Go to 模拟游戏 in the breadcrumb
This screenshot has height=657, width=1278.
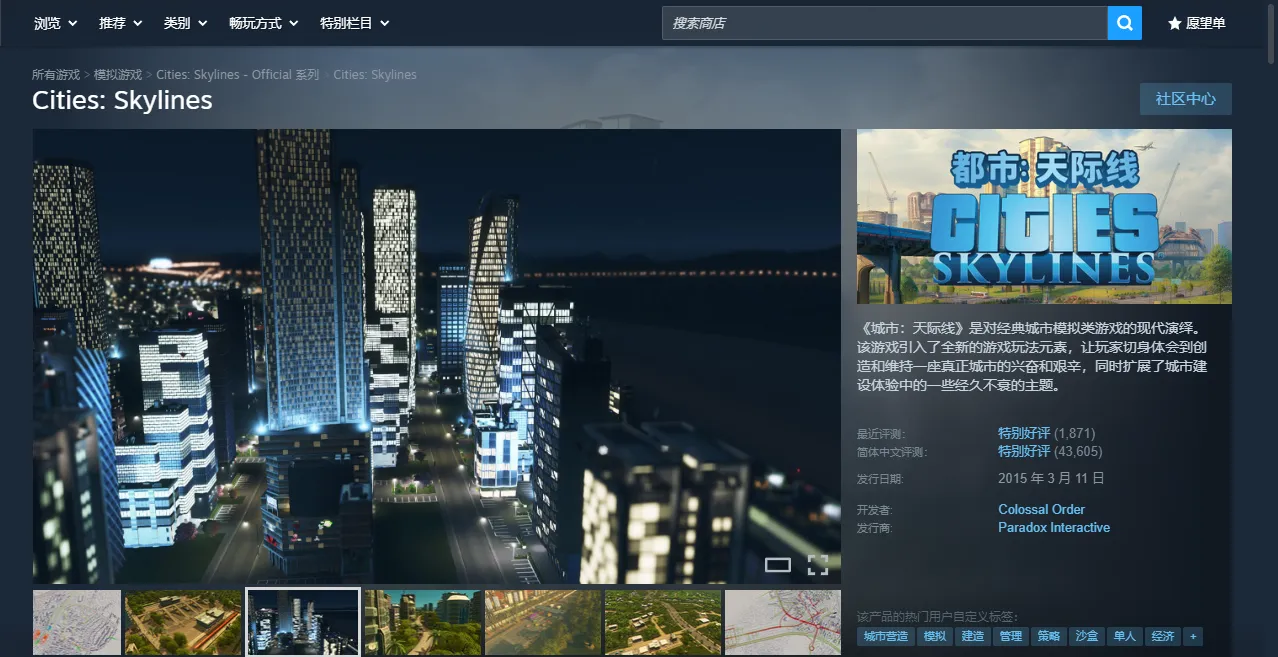pos(117,75)
